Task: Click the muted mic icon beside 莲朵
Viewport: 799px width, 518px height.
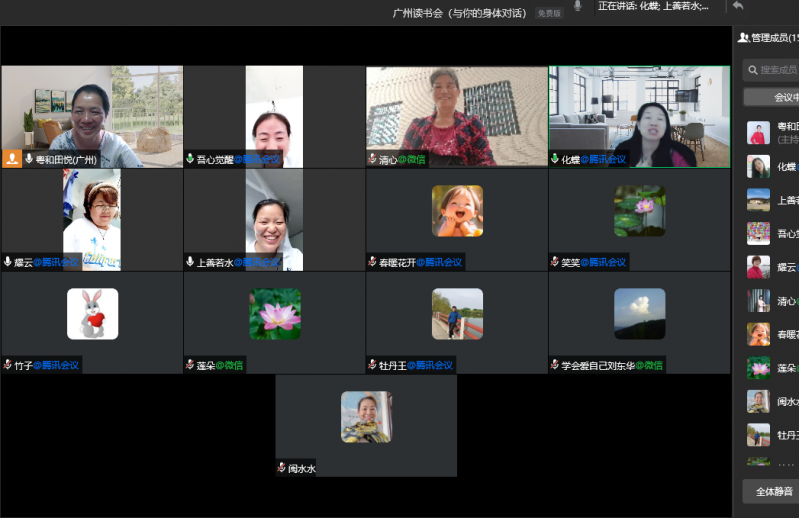Action: coord(190,365)
